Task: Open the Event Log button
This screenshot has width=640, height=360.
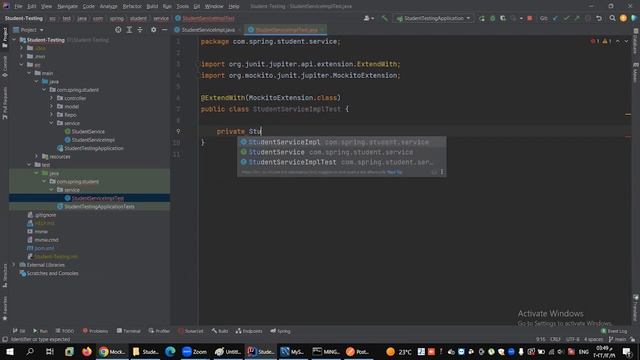Action: tap(614, 331)
